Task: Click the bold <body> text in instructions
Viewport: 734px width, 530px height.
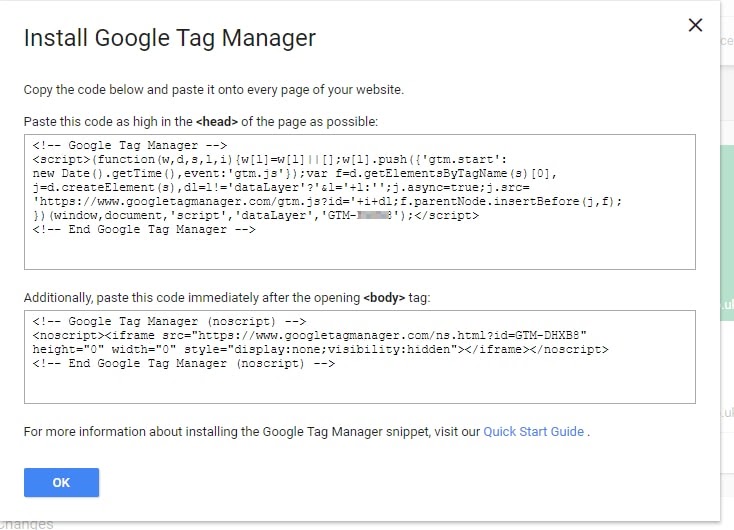Action: click(384, 298)
